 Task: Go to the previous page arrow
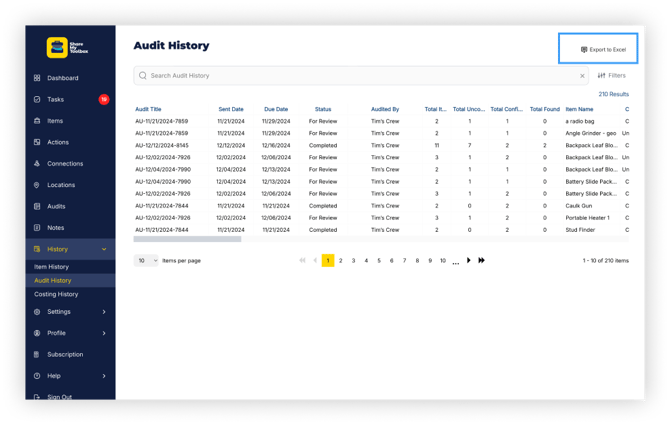click(x=315, y=260)
